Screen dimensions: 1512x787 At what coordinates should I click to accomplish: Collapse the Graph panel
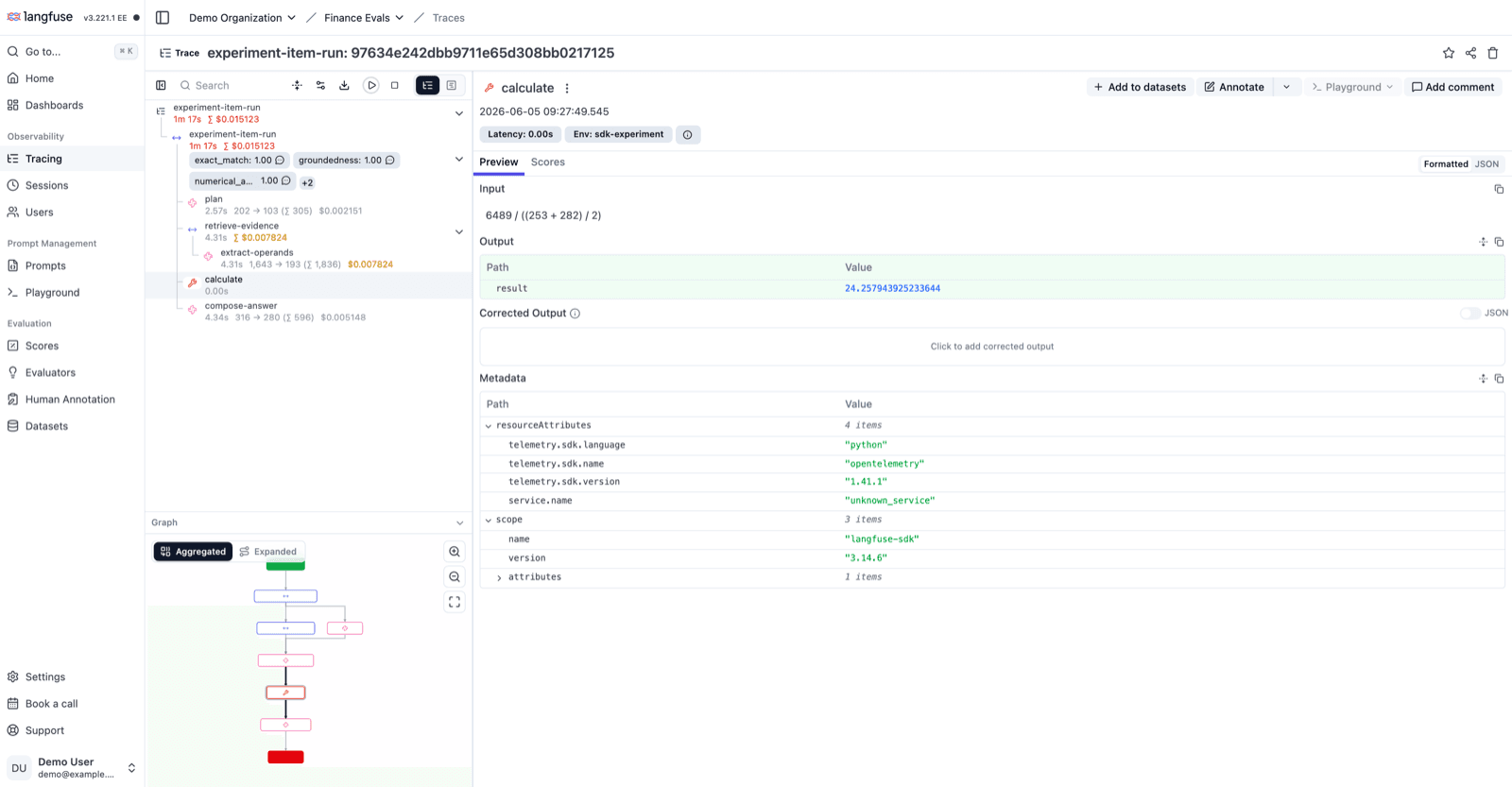pos(459,522)
